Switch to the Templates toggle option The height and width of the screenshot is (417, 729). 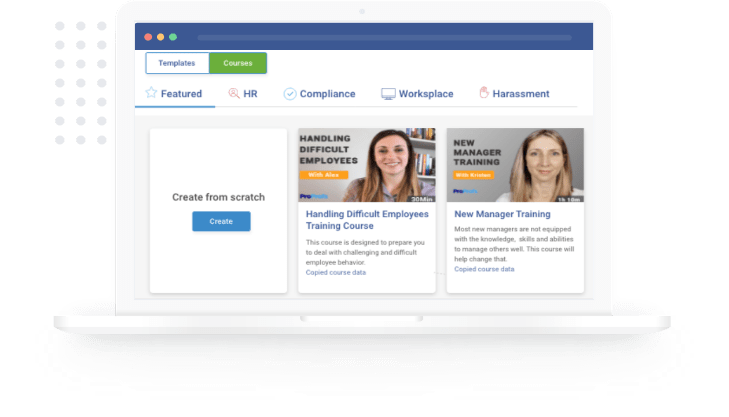(177, 63)
